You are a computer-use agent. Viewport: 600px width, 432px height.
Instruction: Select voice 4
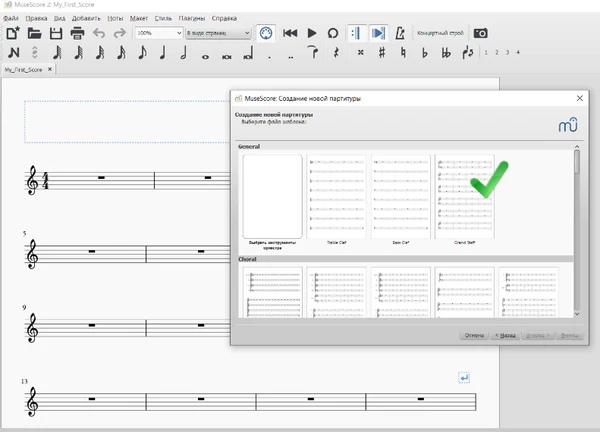(518, 52)
